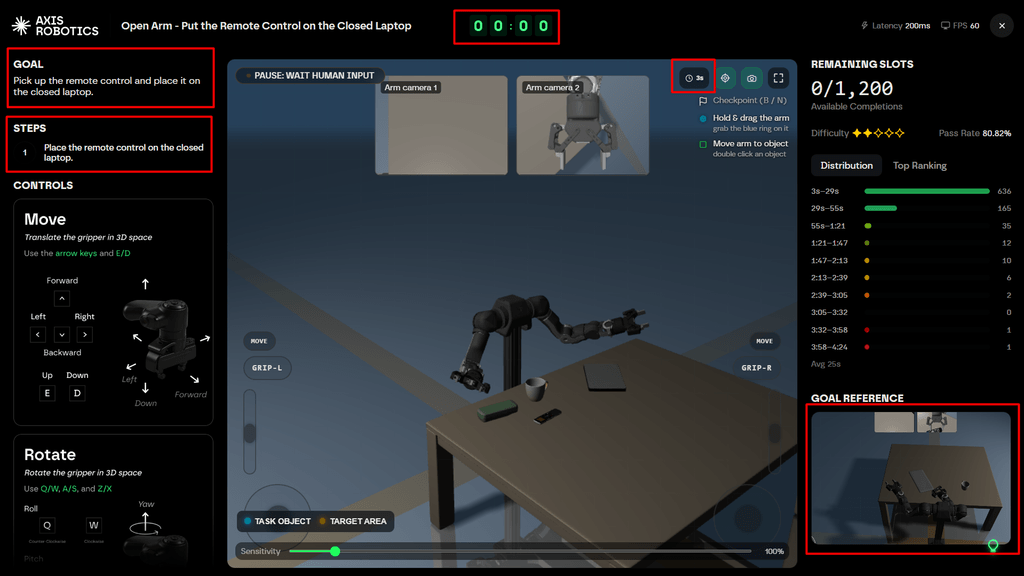Click the right virtual joystick
Viewport: 1024px width, 576px height.
click(747, 517)
